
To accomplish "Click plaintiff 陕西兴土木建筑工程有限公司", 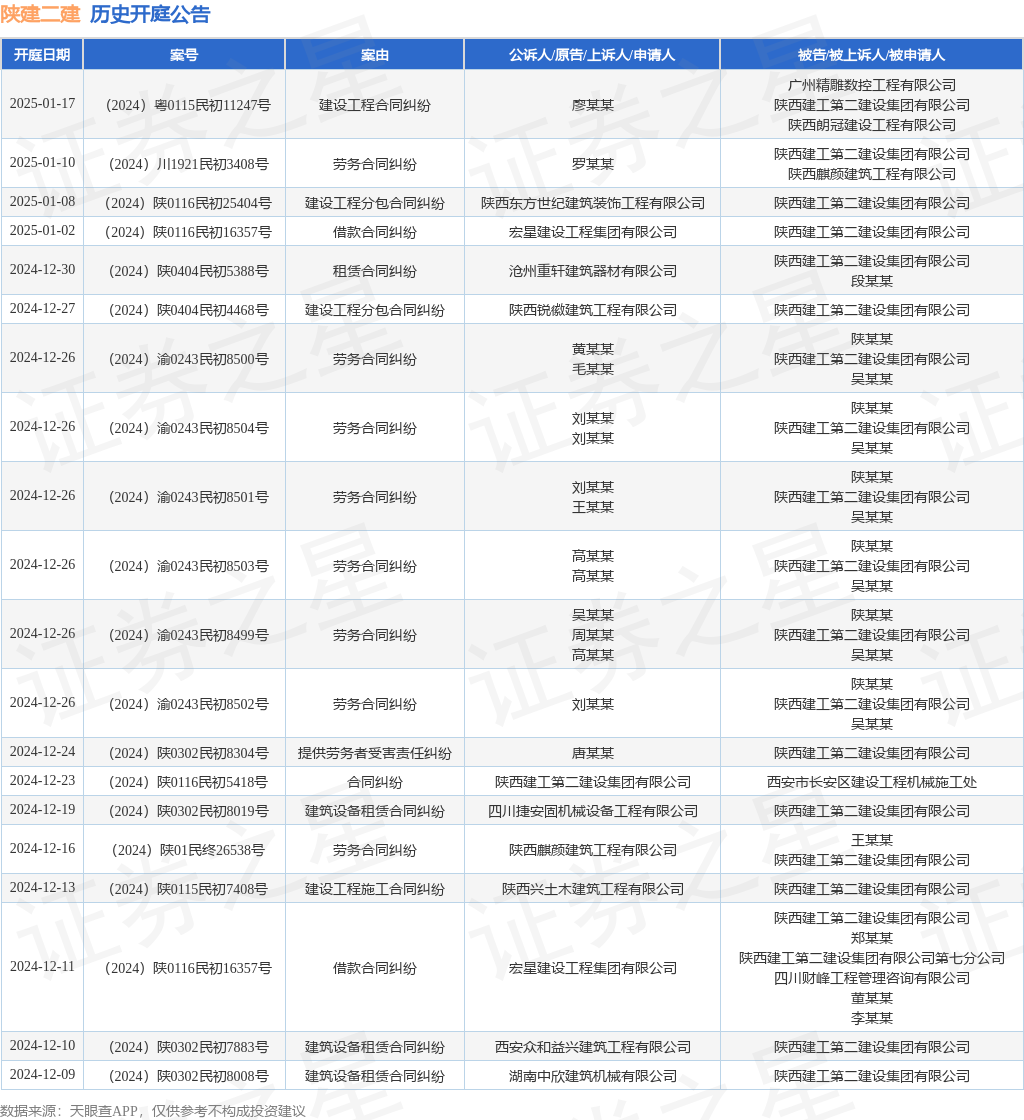I will tap(593, 889).
